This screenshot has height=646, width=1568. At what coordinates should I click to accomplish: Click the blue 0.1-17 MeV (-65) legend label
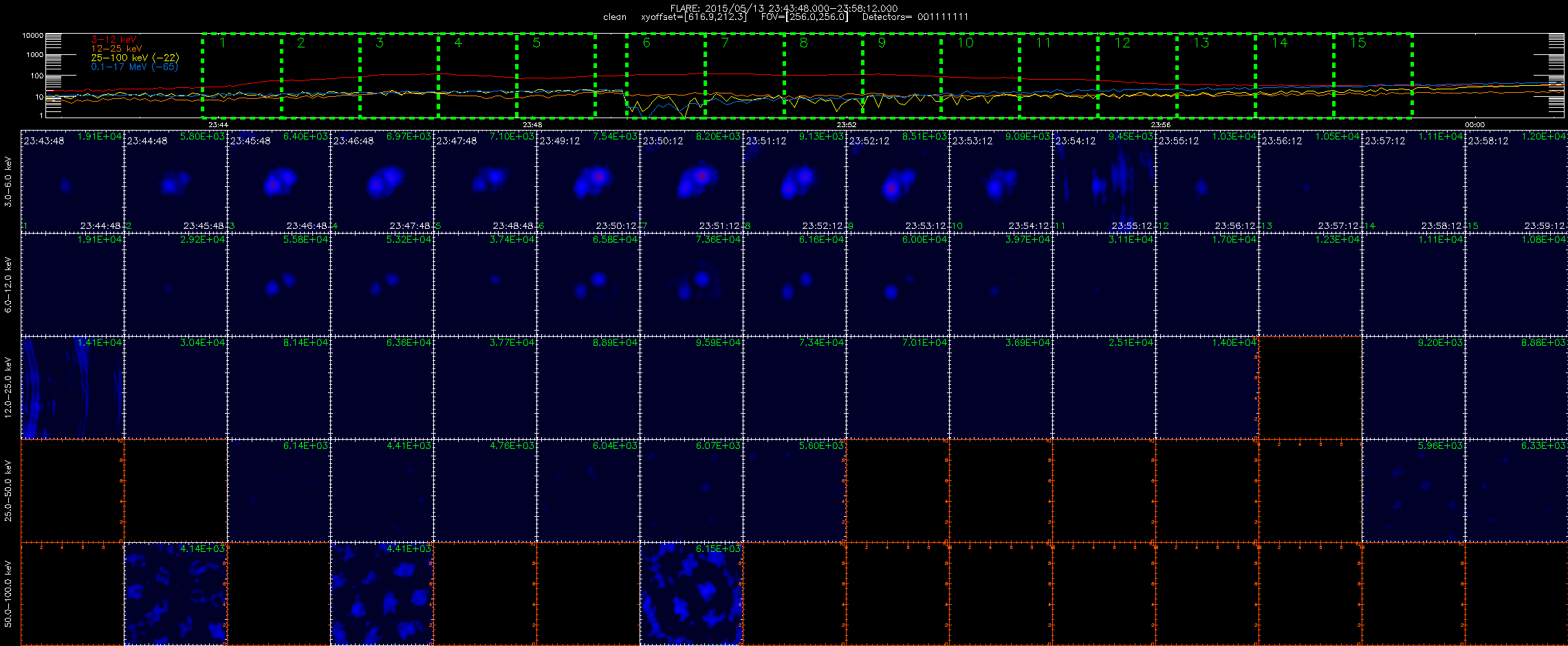[x=134, y=67]
